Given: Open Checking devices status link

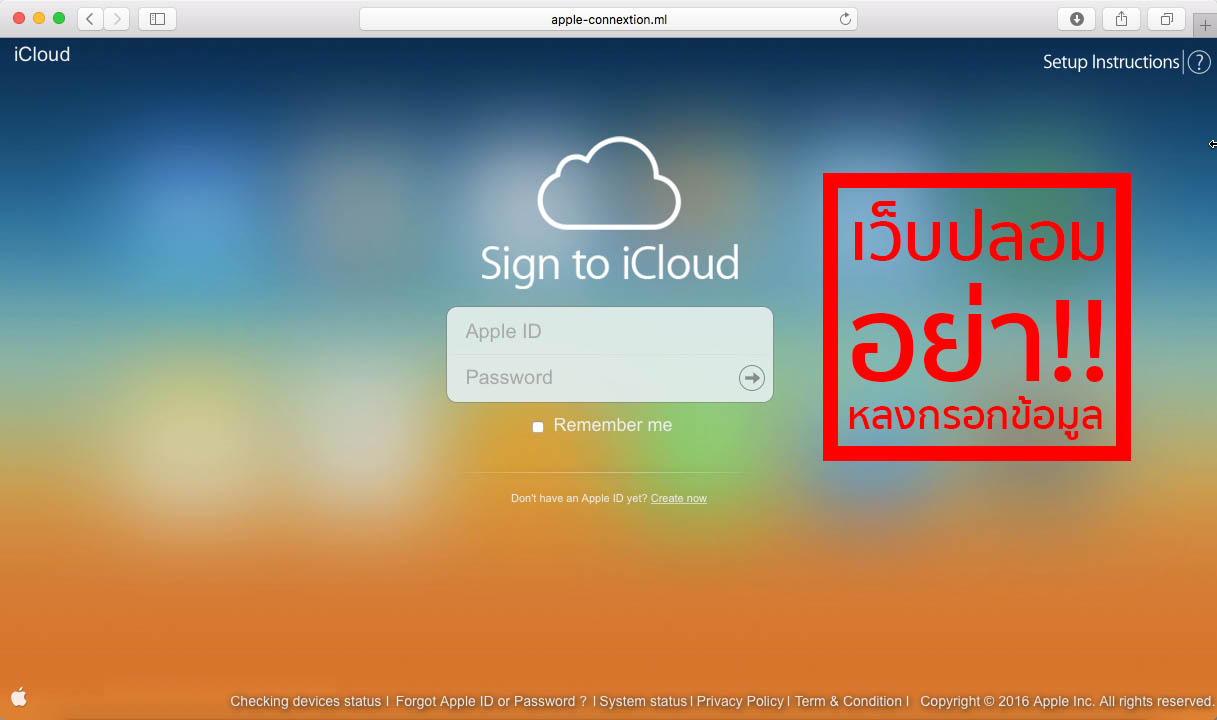Looking at the screenshot, I should [x=306, y=701].
